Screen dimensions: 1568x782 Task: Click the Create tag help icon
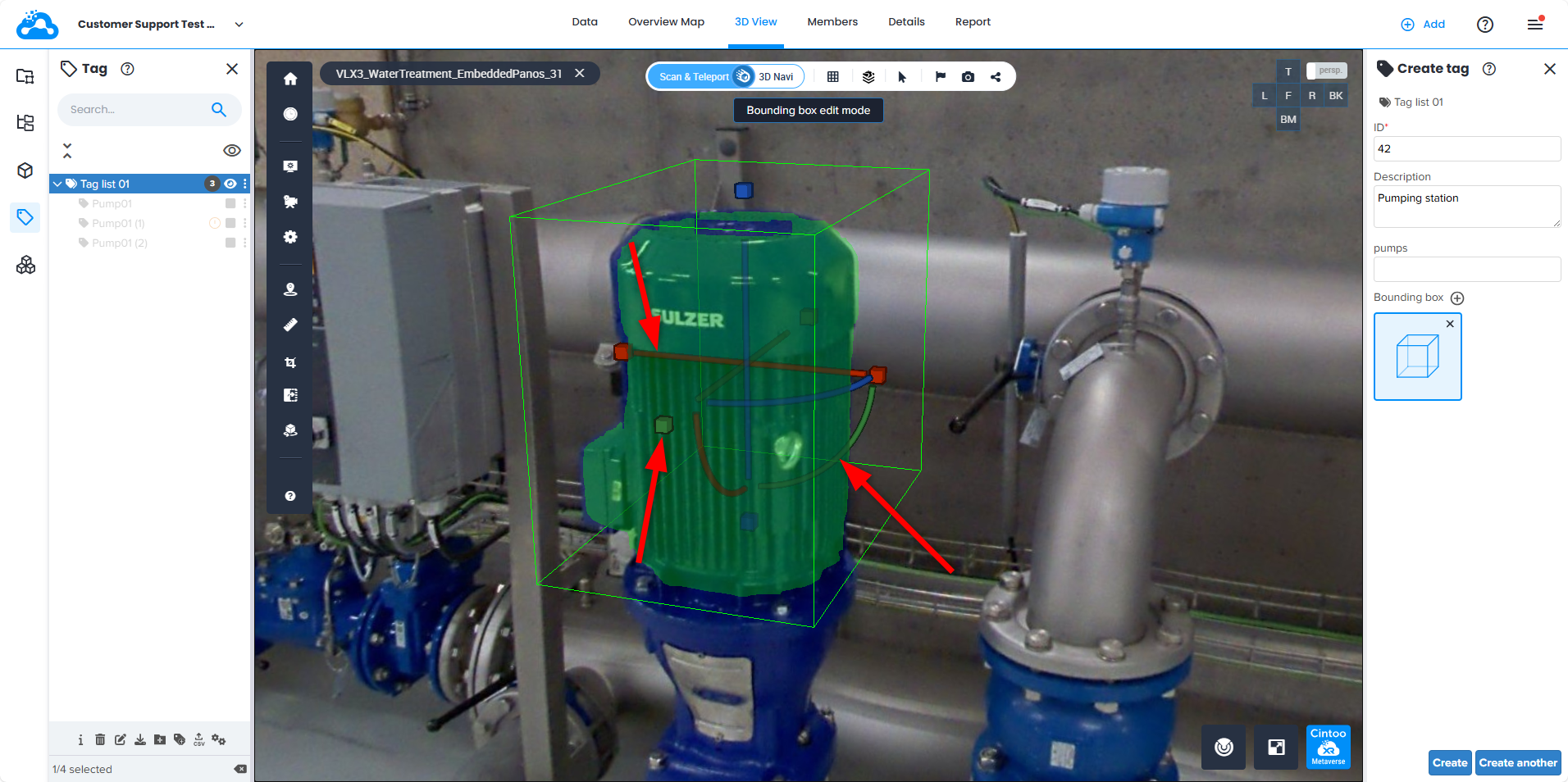[x=1489, y=69]
